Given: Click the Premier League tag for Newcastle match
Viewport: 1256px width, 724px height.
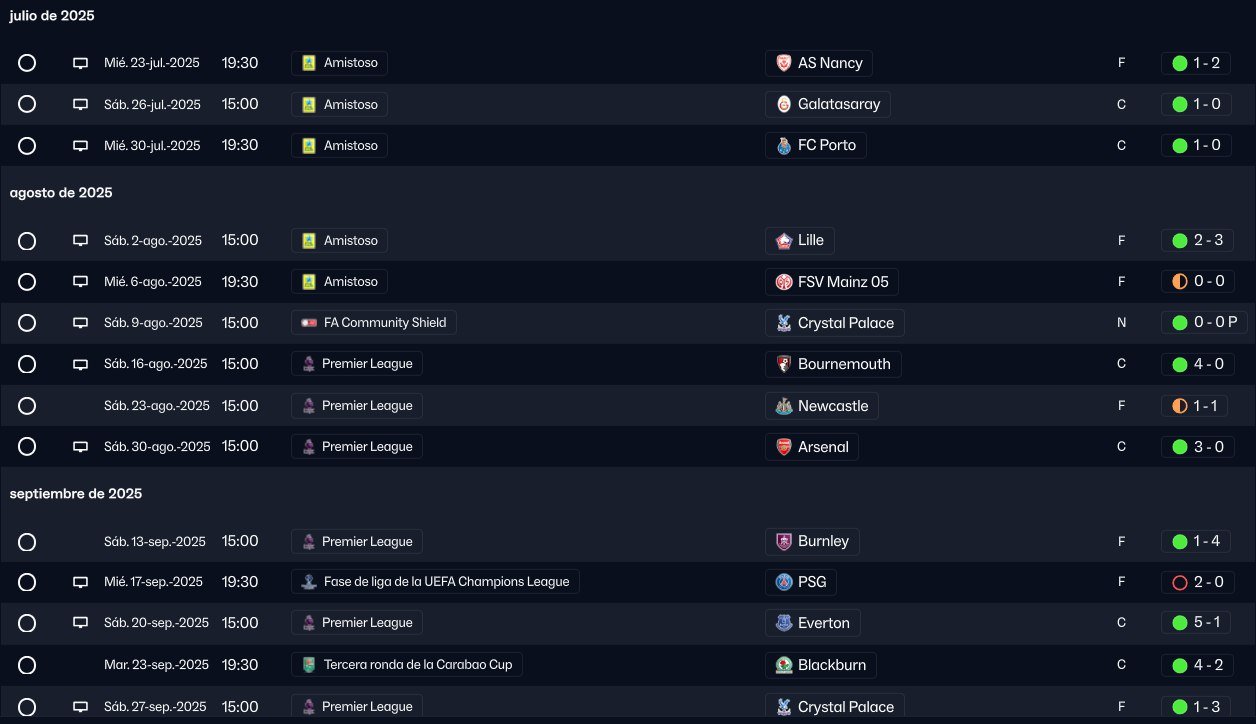Looking at the screenshot, I should pos(357,406).
